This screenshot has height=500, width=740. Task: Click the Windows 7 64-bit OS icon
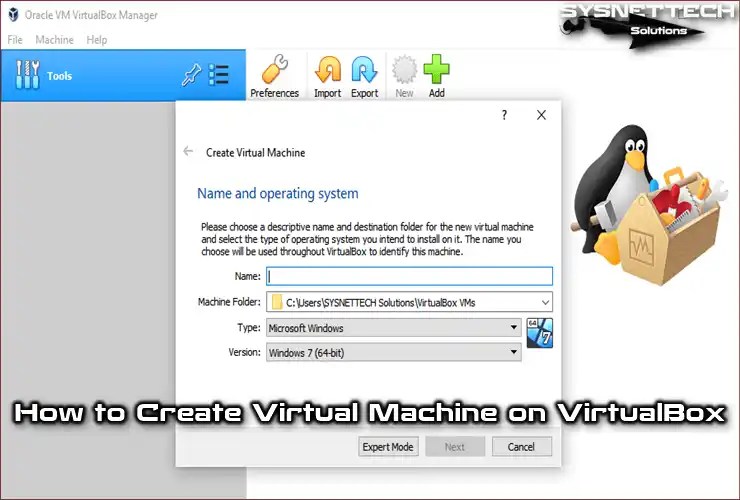click(x=539, y=333)
